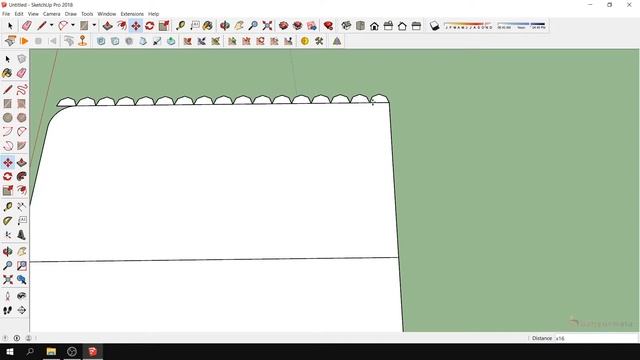640x360 pixels.
Task: Click the geo-location status bar icon
Action: 5,338
